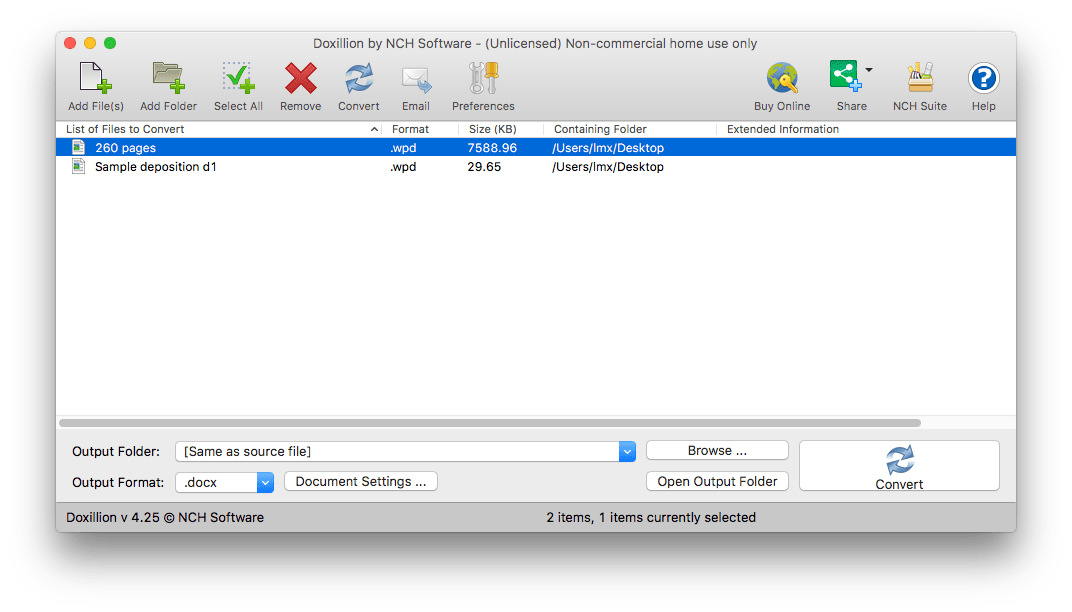Click the 260 pages file icon

click(x=79, y=147)
